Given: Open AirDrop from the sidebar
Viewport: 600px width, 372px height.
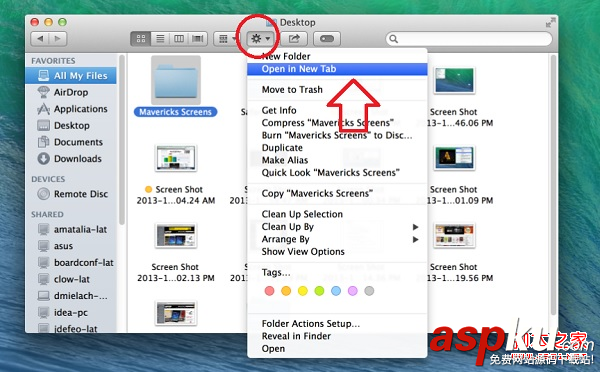Looking at the screenshot, I should coord(71,92).
